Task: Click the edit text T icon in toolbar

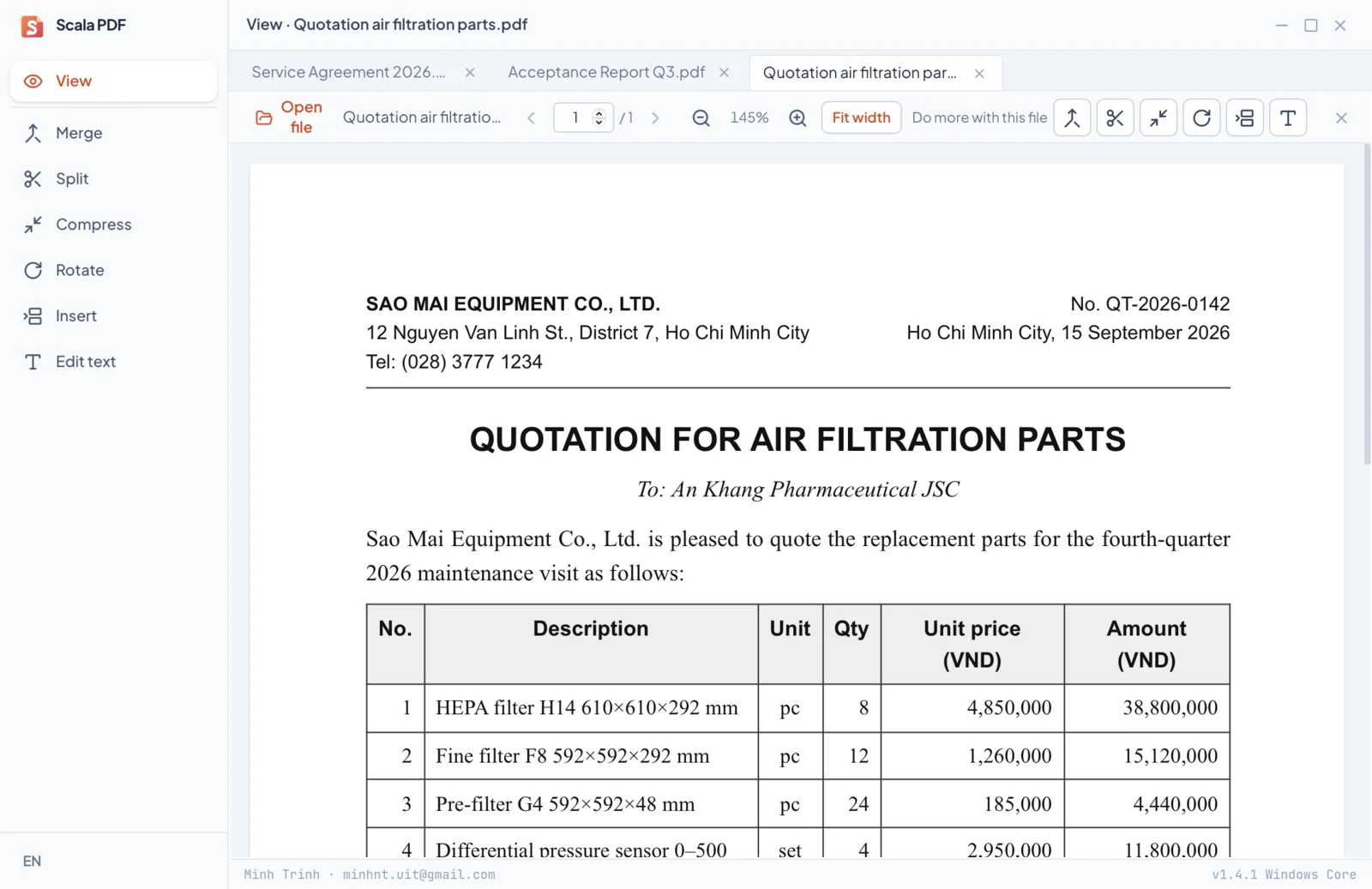Action: [1288, 117]
